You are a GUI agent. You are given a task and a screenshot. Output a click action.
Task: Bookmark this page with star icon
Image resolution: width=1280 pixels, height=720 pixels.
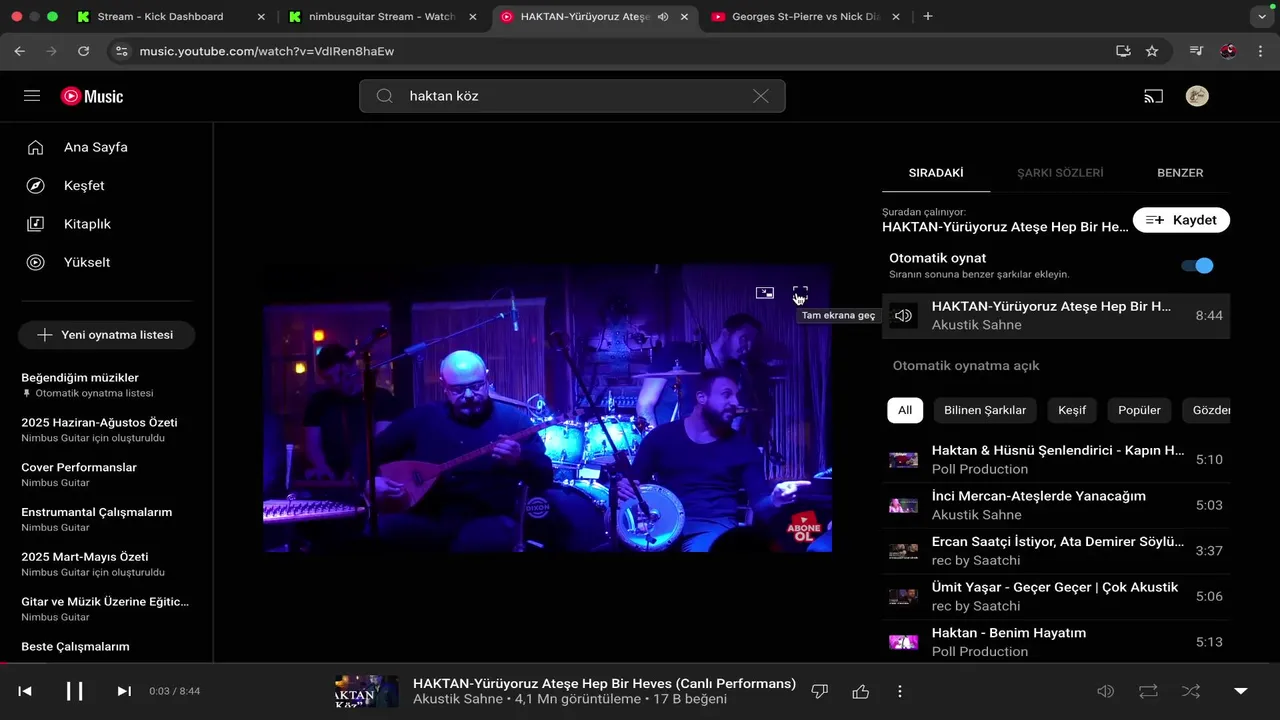[1152, 51]
